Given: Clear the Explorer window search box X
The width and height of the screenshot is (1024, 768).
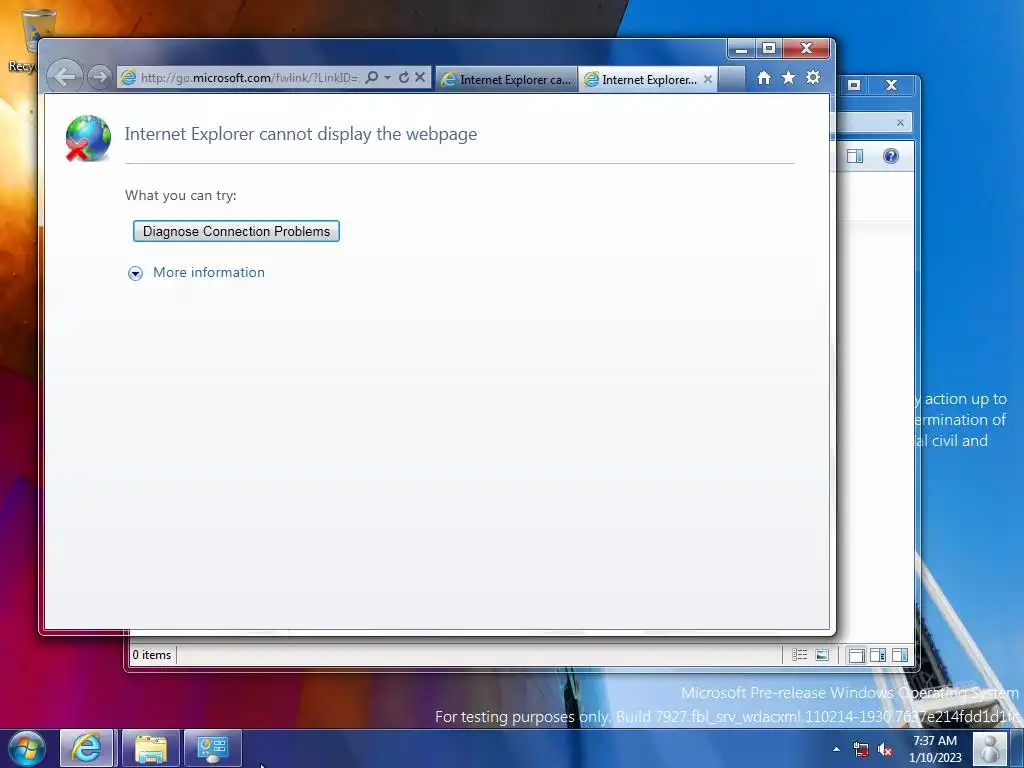Looking at the screenshot, I should (901, 122).
